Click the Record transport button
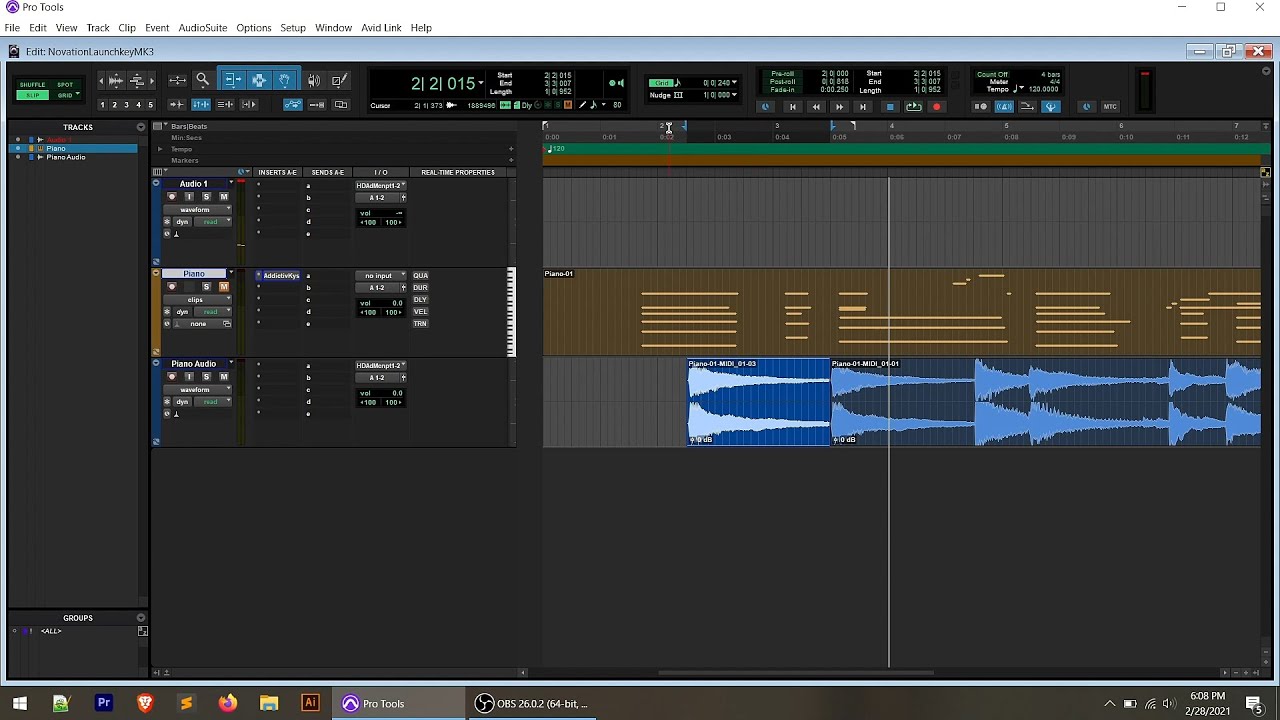This screenshot has width=1280, height=720. pos(937,107)
